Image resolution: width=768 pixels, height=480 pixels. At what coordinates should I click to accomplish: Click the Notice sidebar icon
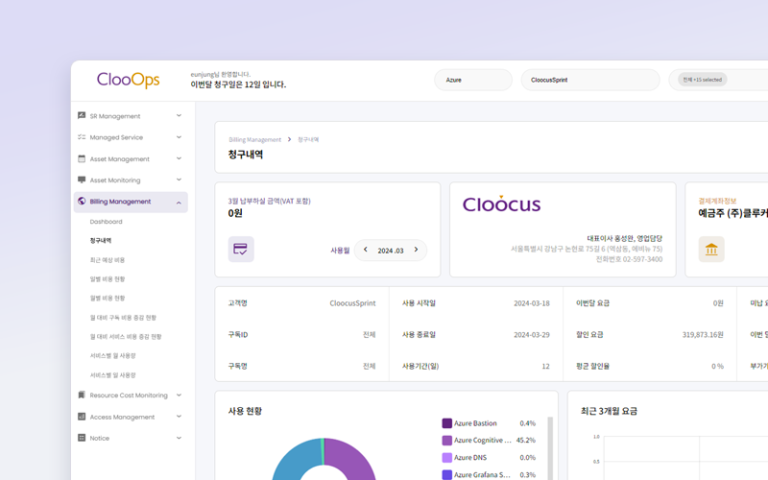point(82,438)
